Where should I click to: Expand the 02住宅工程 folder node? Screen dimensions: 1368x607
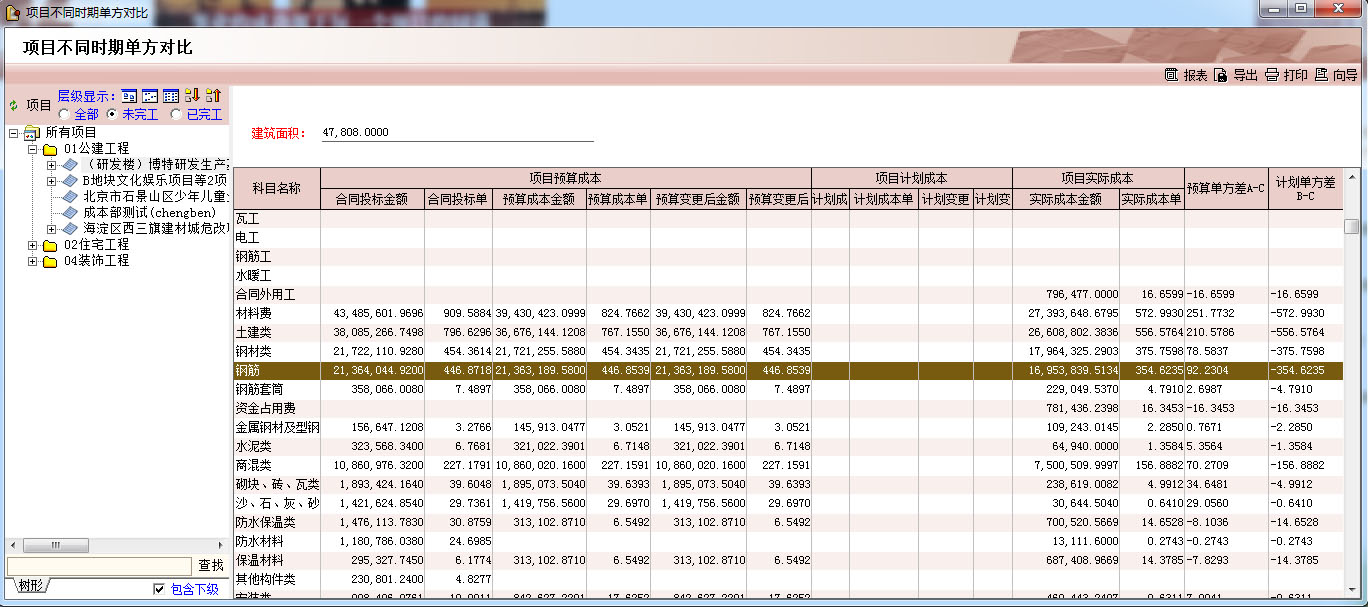point(33,245)
